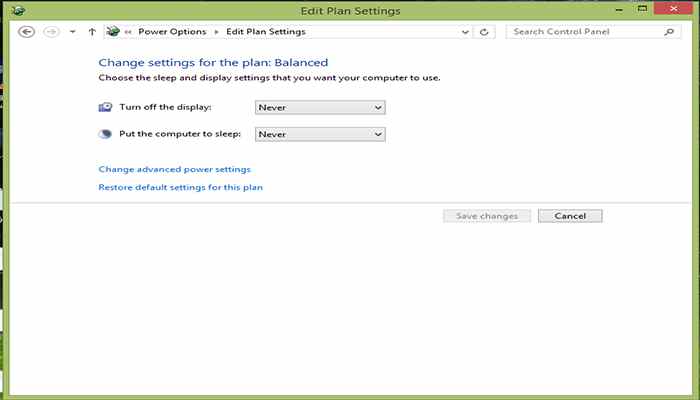Click Restore default settings for this plan
Image resolution: width=700 pixels, height=400 pixels.
(180, 187)
